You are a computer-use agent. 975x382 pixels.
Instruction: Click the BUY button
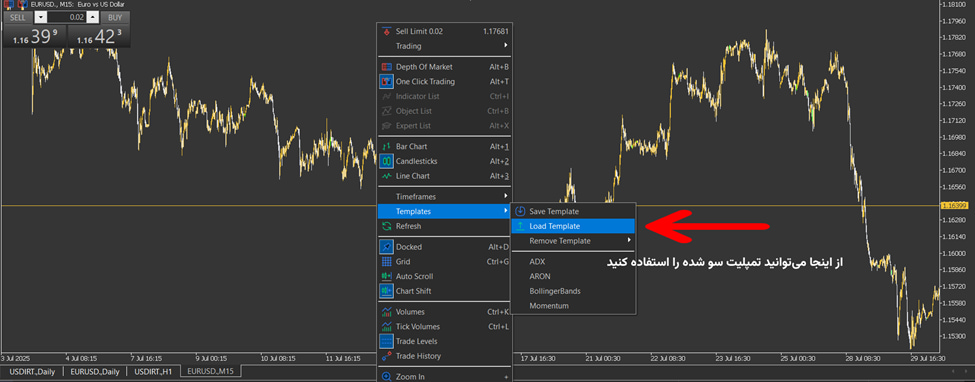[x=115, y=17]
